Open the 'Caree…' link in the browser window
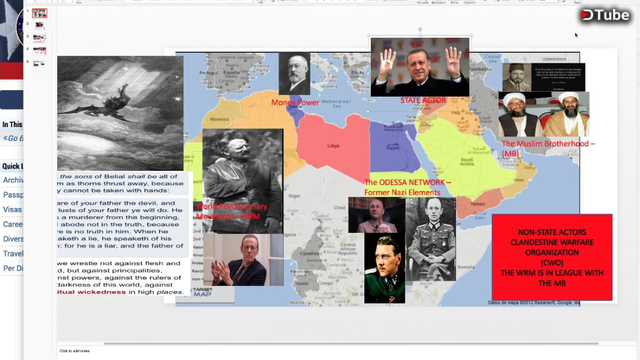This screenshot has width=640, height=360. tap(13, 224)
